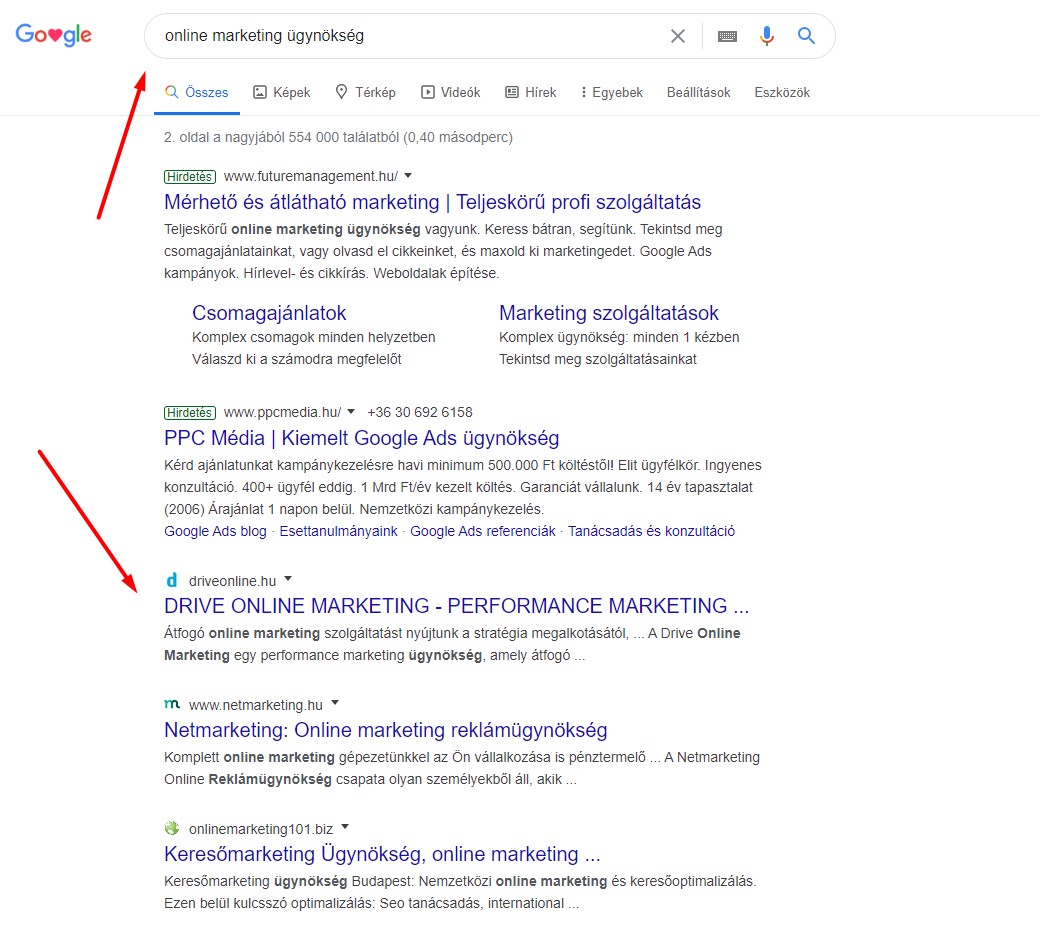Click the ppcmedia phone number +36 30 692 6158
The width and height of the screenshot is (1040, 933).
click(x=420, y=412)
